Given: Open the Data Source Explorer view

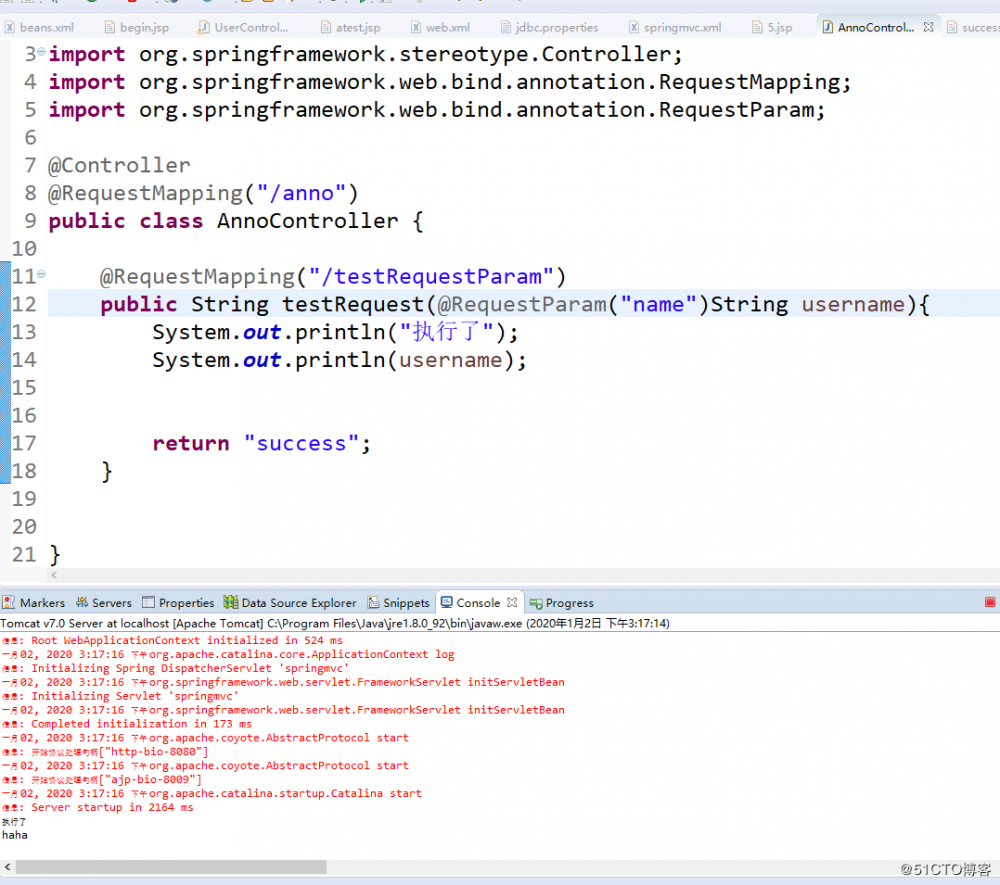Looking at the screenshot, I should 290,603.
